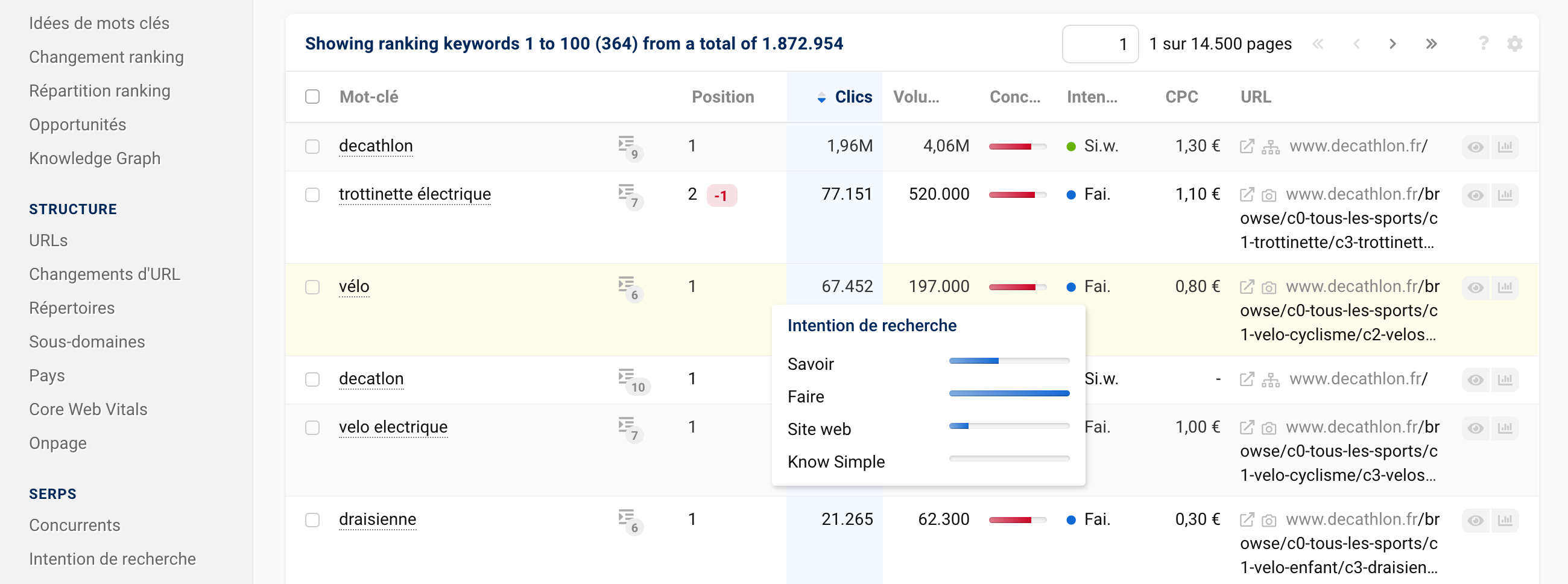Image resolution: width=1568 pixels, height=584 pixels.
Task: Show history chart for trottinette électrique
Action: point(1505,195)
